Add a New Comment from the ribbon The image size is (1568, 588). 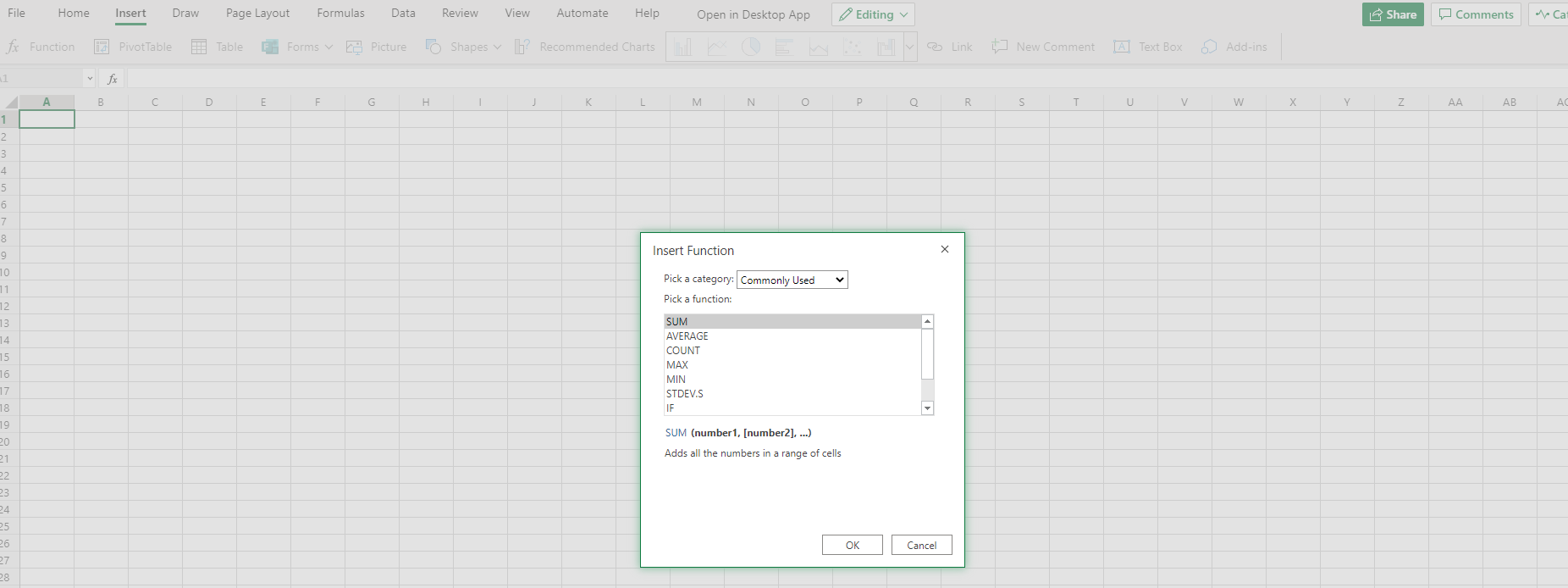[1000, 47]
